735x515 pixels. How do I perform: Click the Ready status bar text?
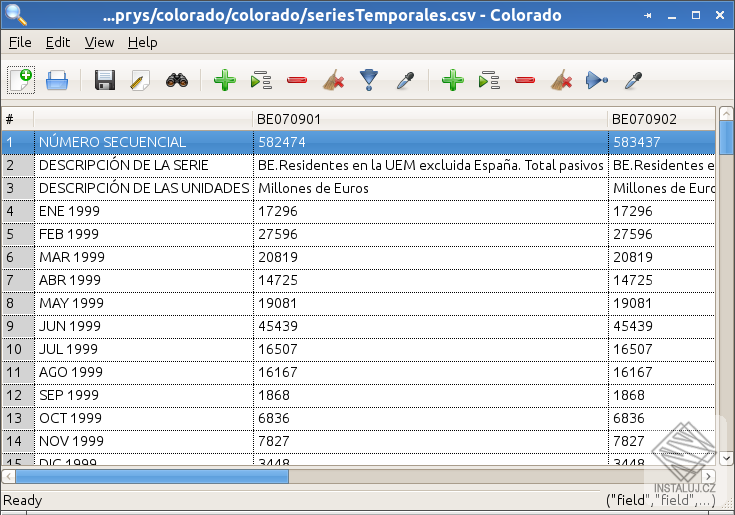click(x=22, y=500)
